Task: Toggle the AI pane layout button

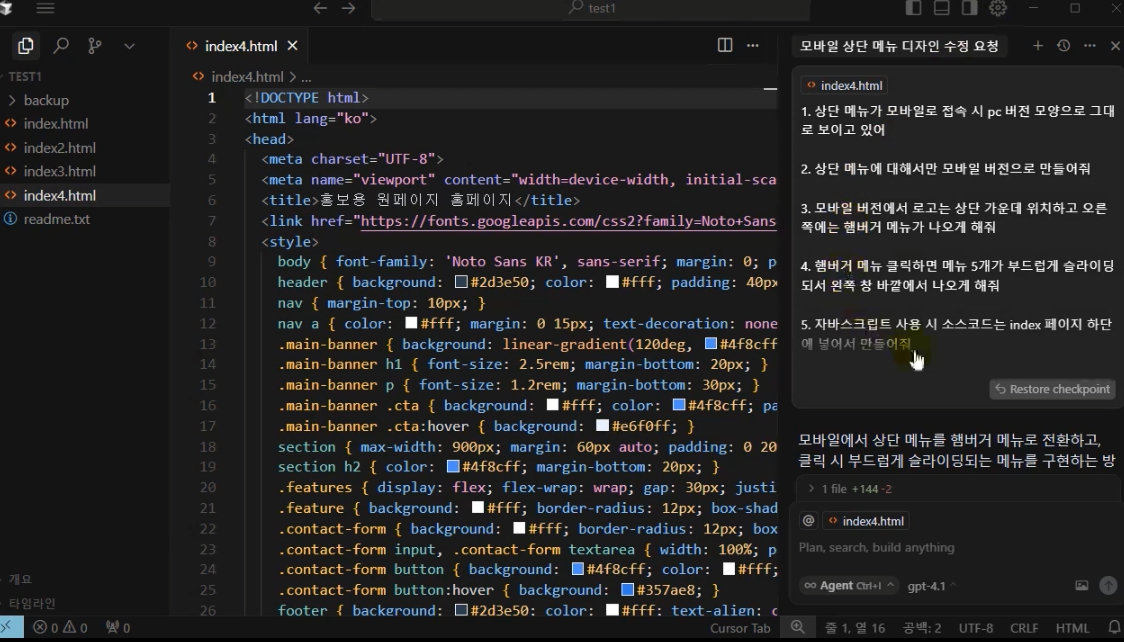Action: [969, 8]
